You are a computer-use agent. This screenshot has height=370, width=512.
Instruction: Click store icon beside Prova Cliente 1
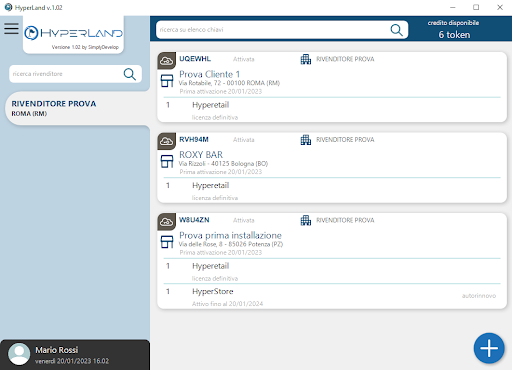click(x=167, y=81)
